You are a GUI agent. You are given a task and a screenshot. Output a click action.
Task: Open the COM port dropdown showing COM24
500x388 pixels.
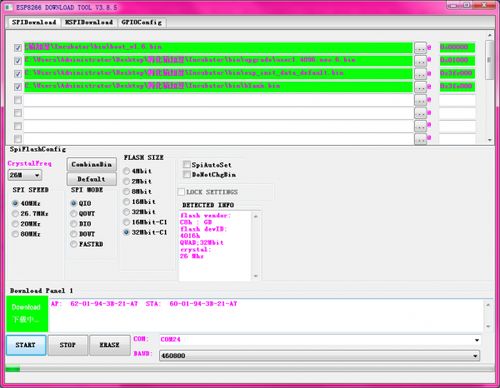click(477, 340)
